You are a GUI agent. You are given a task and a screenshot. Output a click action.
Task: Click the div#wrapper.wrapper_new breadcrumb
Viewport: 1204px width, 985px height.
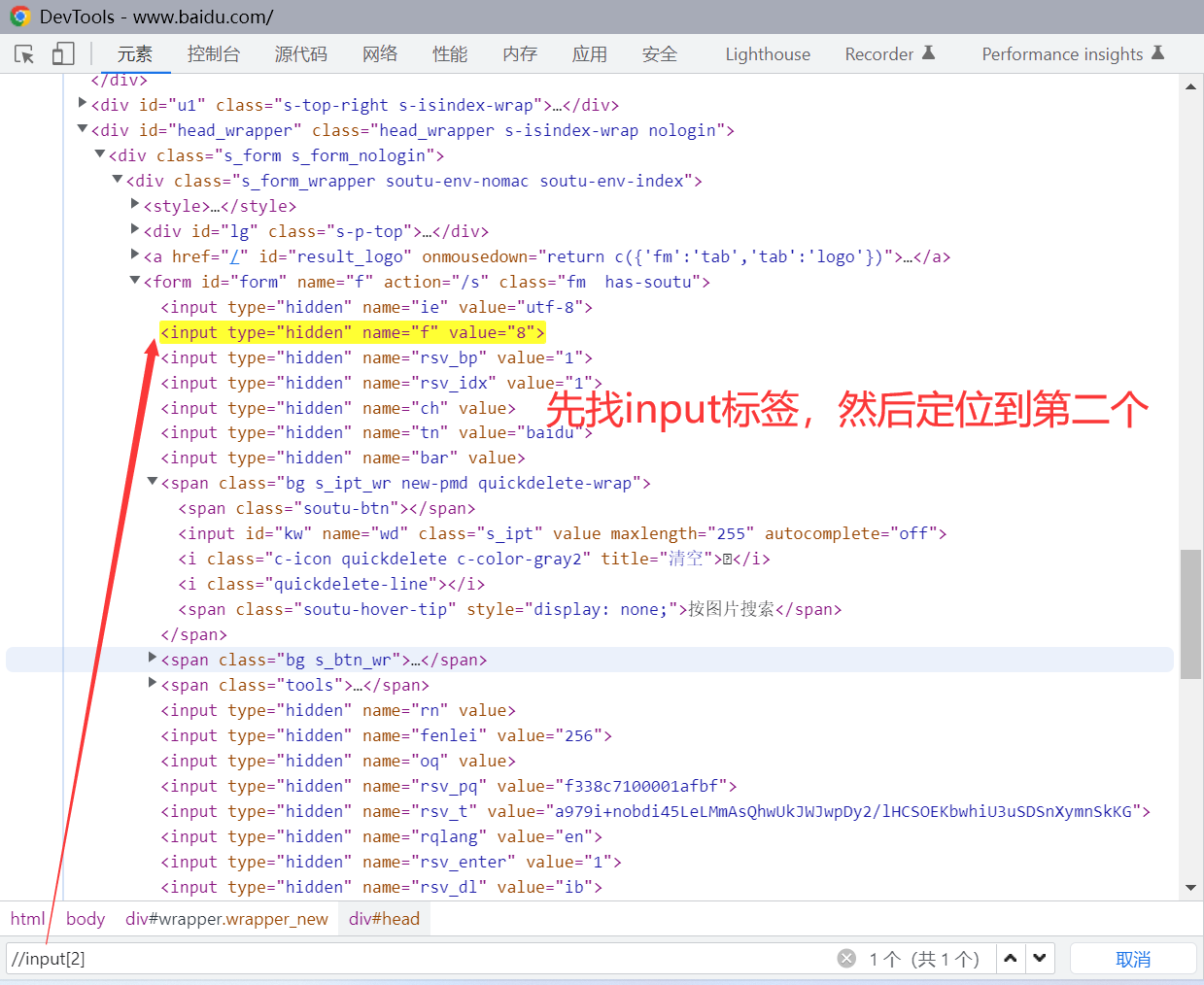pyautogui.click(x=226, y=919)
